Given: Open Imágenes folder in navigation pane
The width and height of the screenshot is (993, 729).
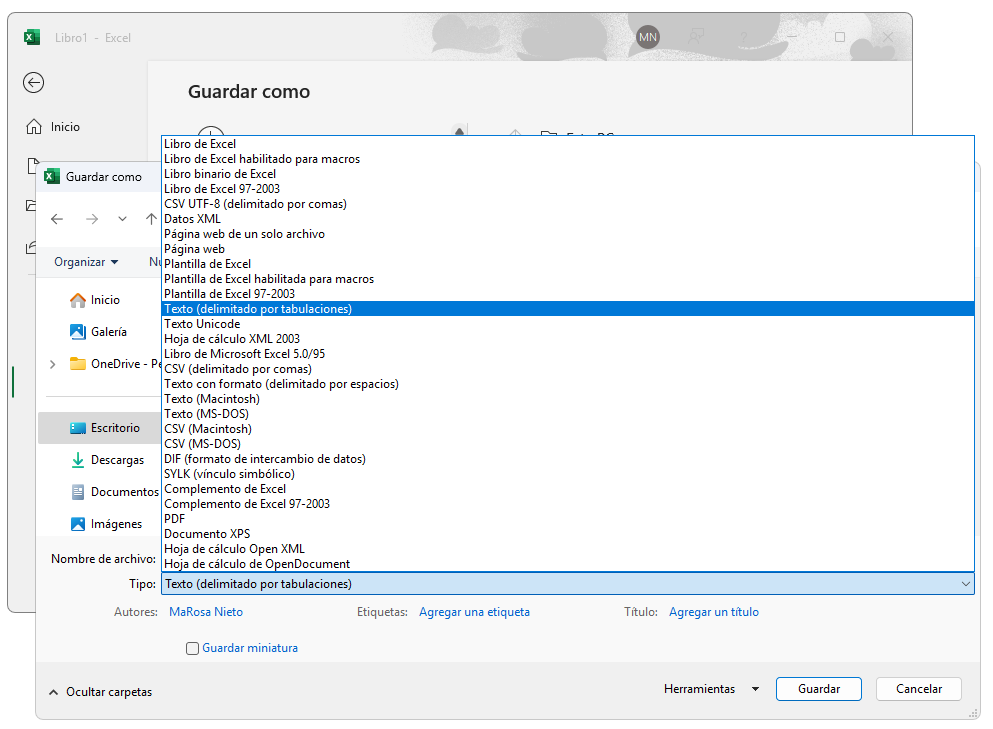Looking at the screenshot, I should tap(106, 524).
